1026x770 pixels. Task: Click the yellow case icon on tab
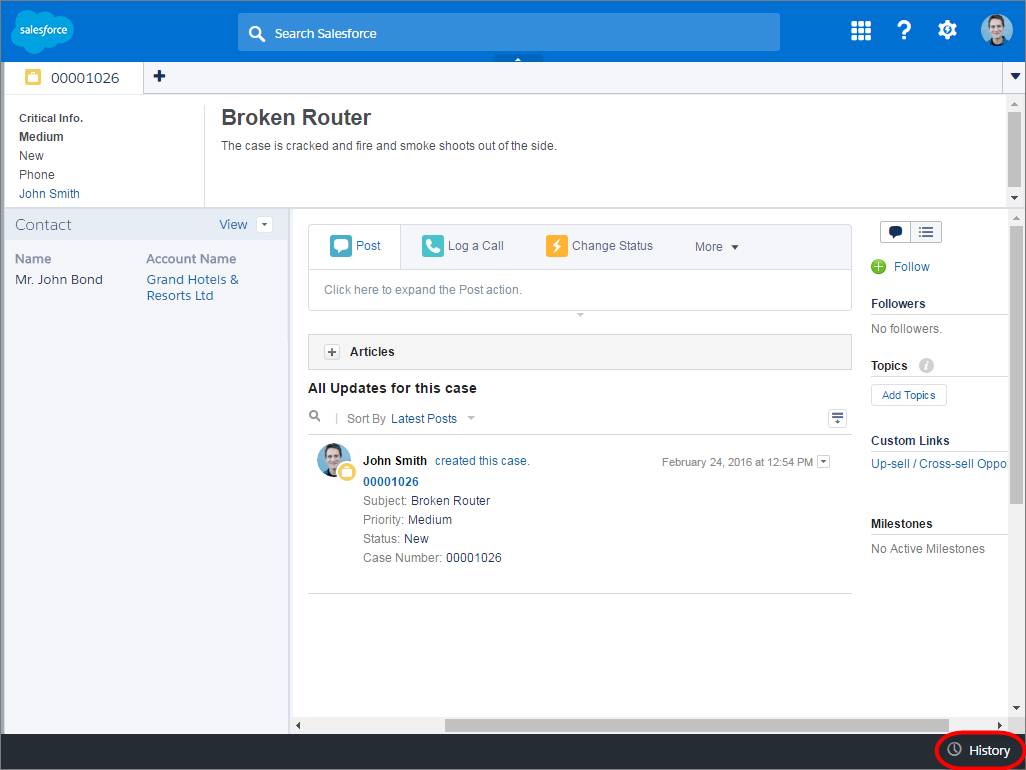click(33, 77)
